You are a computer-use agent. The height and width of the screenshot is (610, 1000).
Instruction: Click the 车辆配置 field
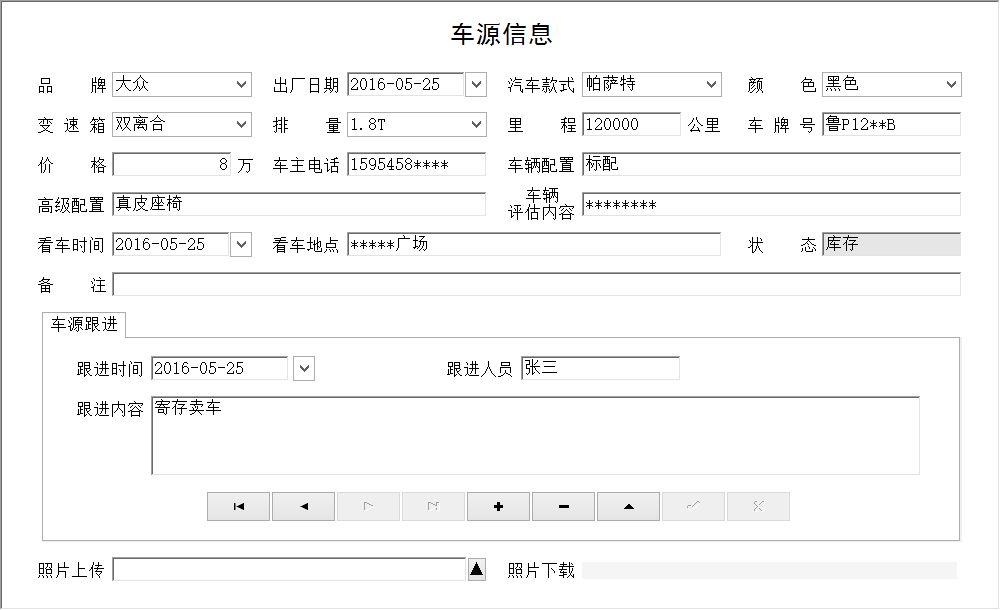[771, 165]
